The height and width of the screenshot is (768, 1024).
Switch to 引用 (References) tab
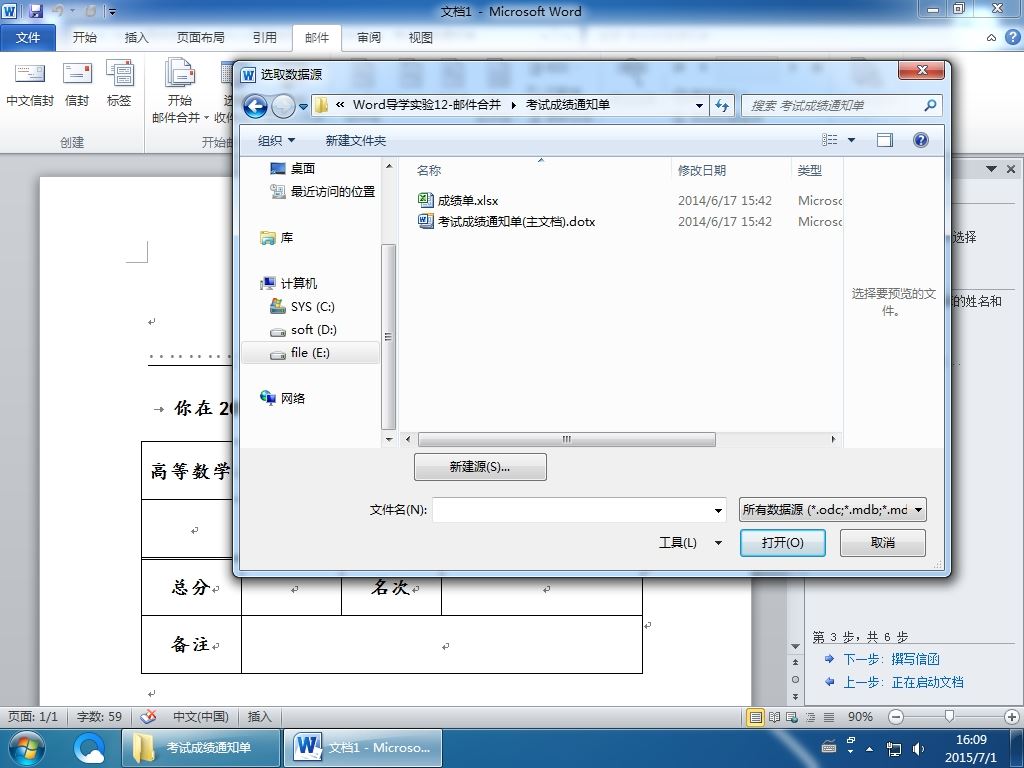click(x=264, y=38)
